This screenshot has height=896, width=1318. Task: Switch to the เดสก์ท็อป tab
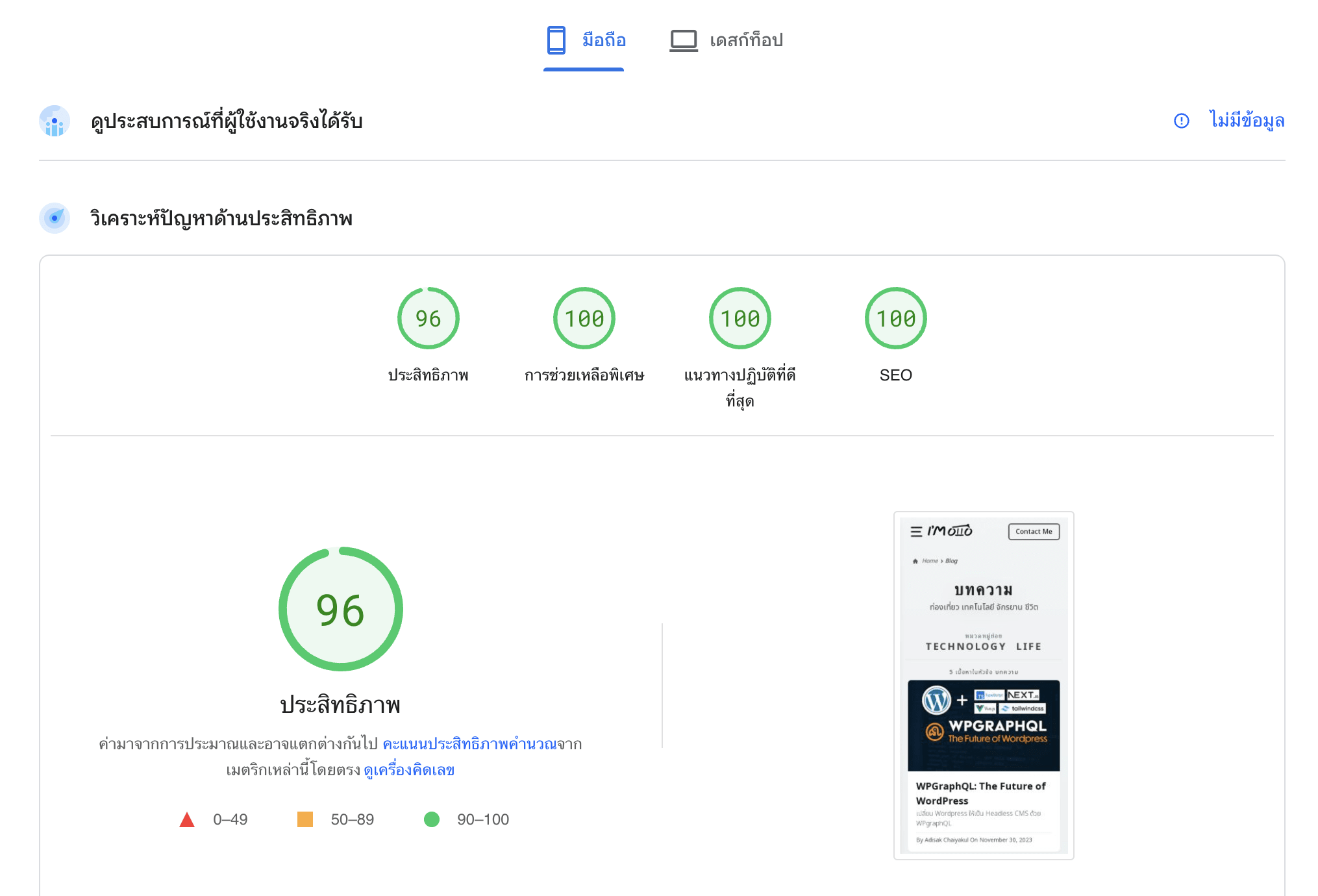click(x=746, y=40)
